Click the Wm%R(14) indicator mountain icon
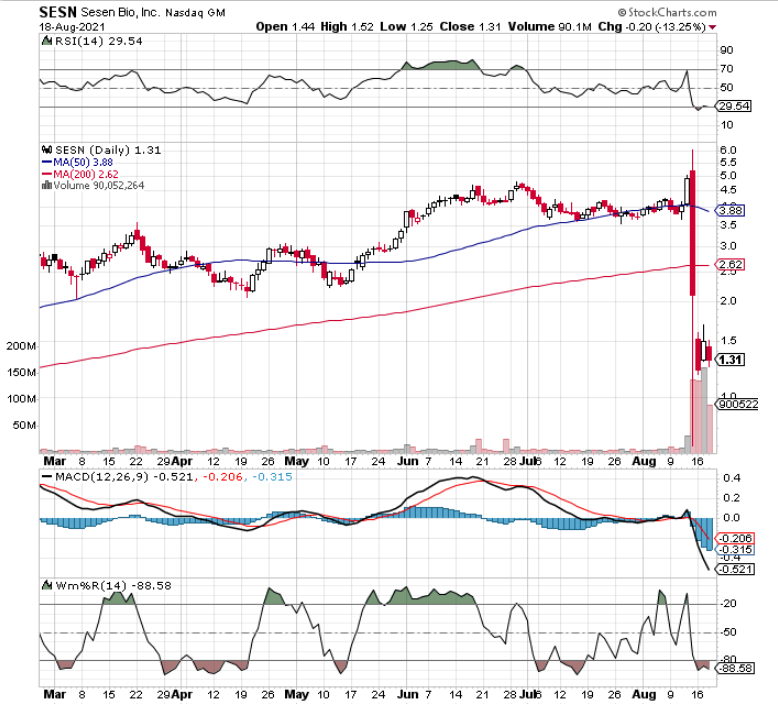778x704 pixels. click(x=47, y=585)
